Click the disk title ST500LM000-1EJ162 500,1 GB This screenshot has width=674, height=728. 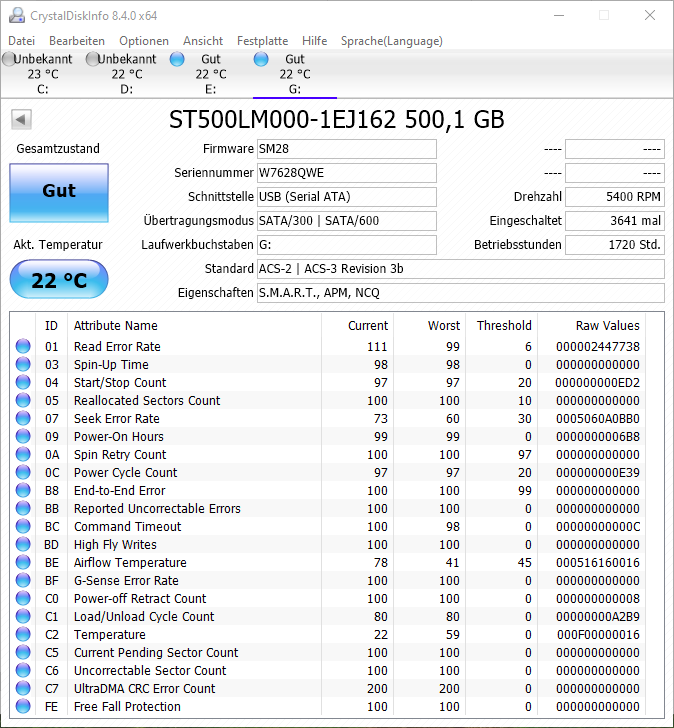(337, 120)
